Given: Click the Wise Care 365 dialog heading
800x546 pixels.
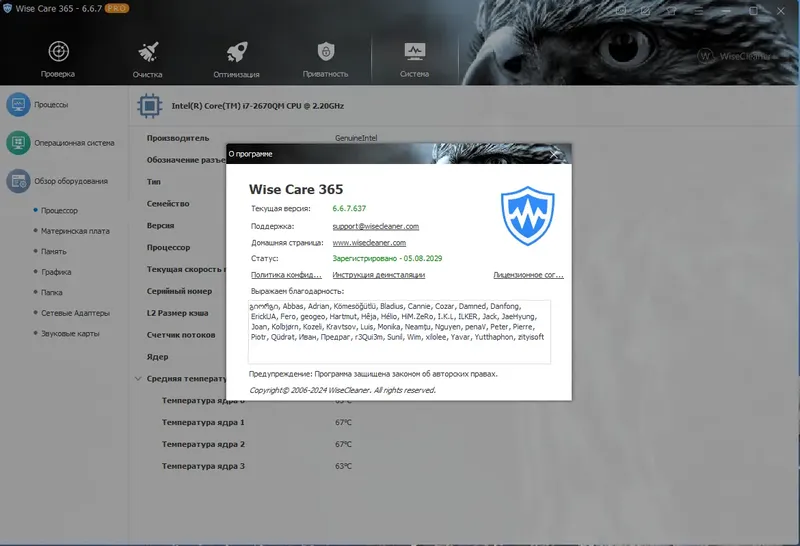Looking at the screenshot, I should click(296, 189).
